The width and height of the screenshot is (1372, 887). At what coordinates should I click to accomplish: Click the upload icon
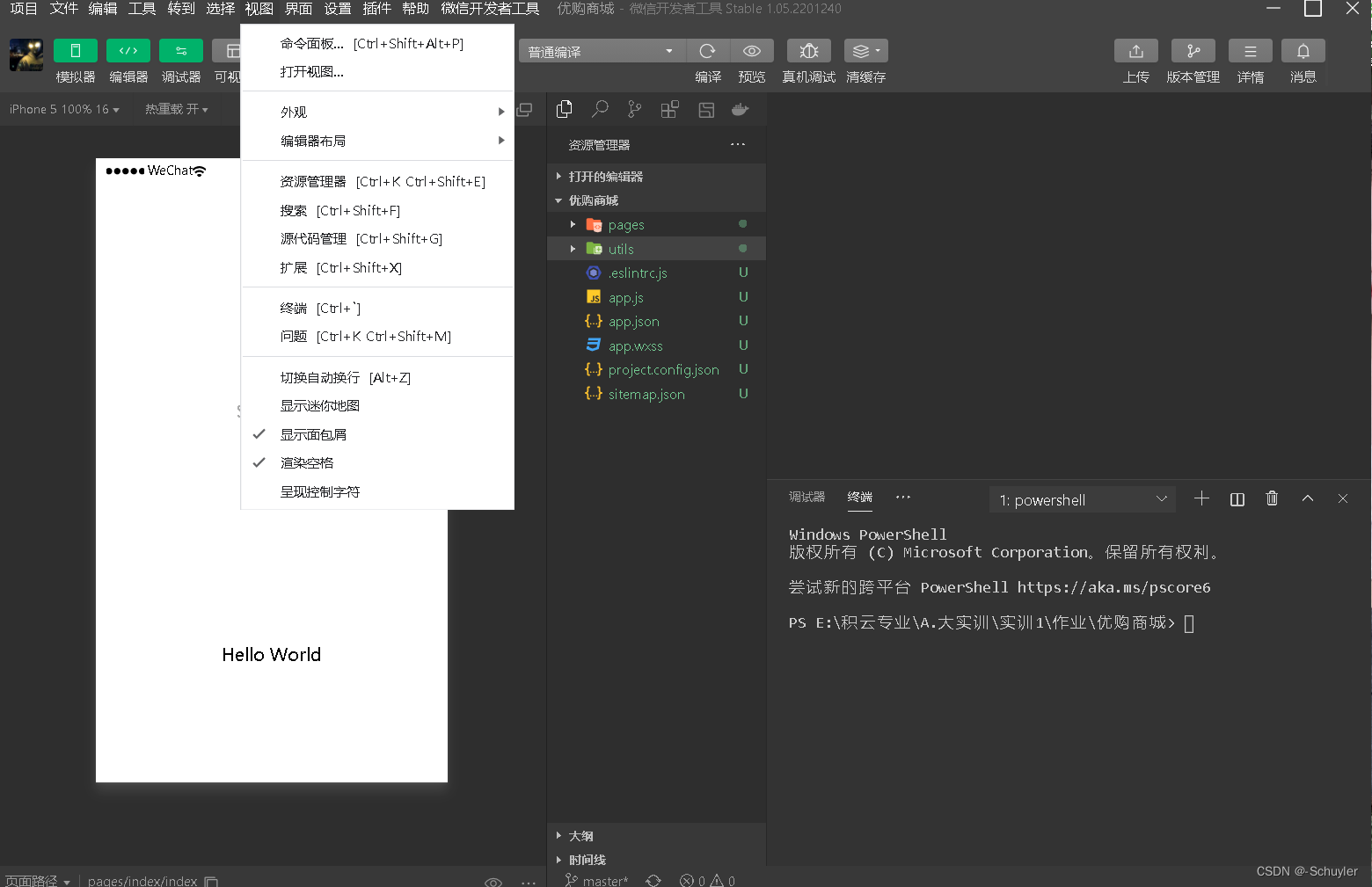1136,51
